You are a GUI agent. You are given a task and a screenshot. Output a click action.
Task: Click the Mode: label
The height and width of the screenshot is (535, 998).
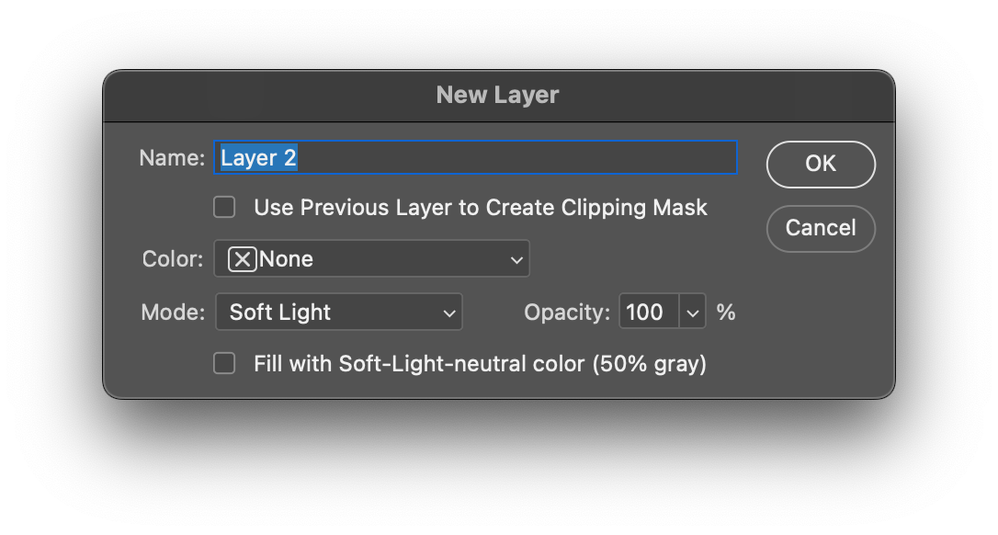tap(173, 312)
